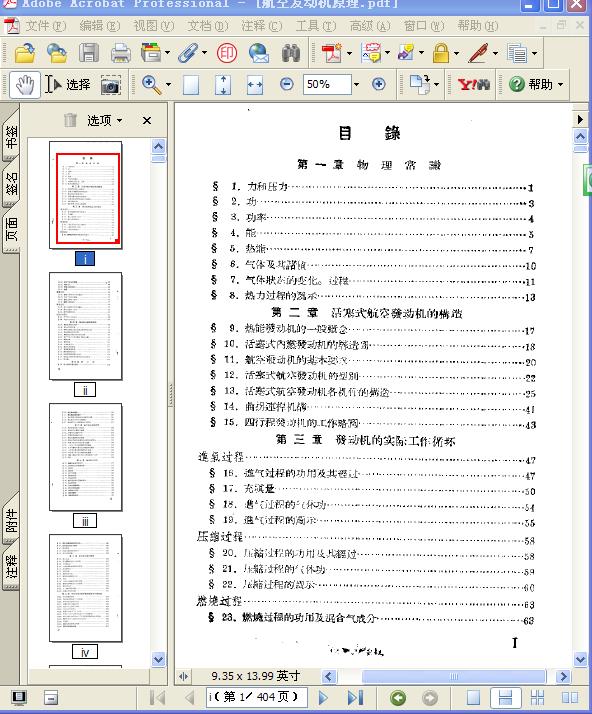Click the globe email icon
Screen dimensions: 592x714
click(259, 53)
